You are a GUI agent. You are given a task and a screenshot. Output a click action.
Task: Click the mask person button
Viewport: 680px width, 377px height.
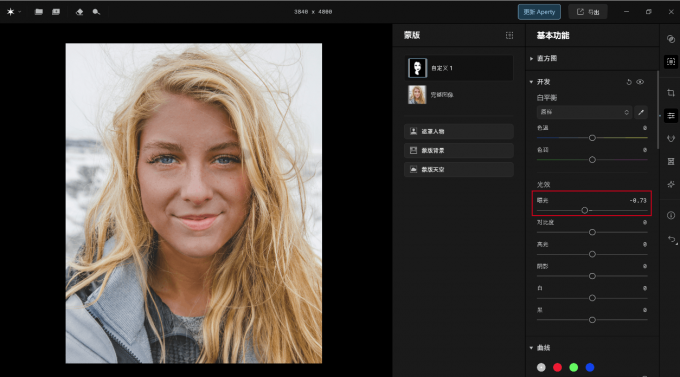point(459,131)
